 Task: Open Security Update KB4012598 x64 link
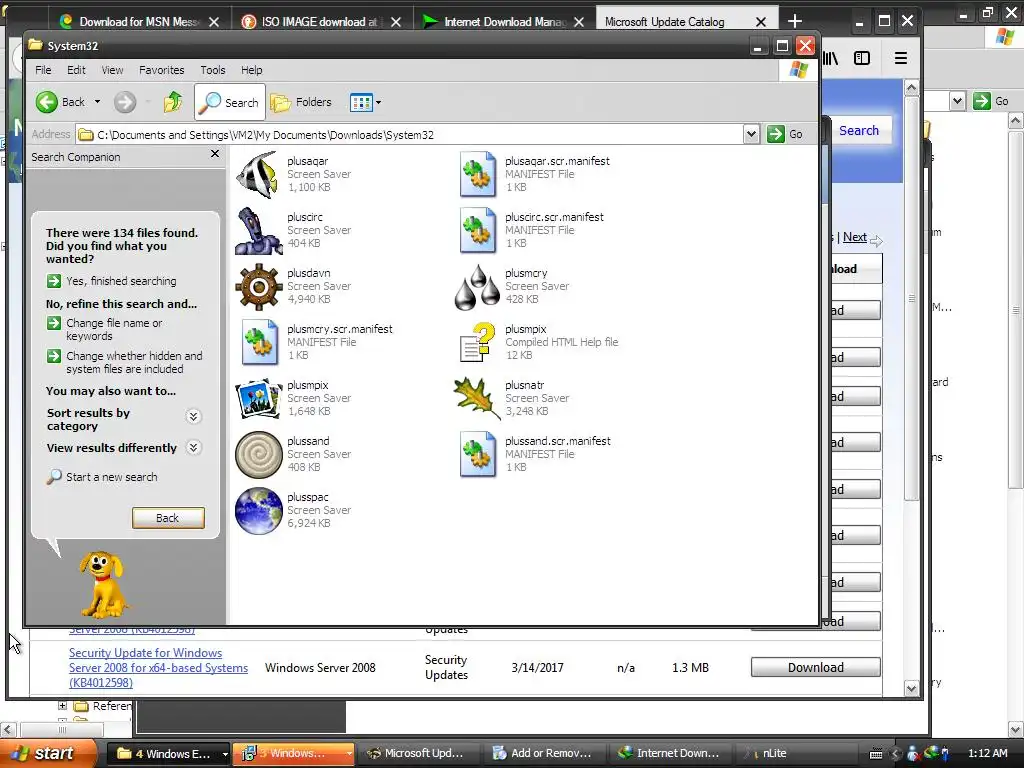point(158,667)
